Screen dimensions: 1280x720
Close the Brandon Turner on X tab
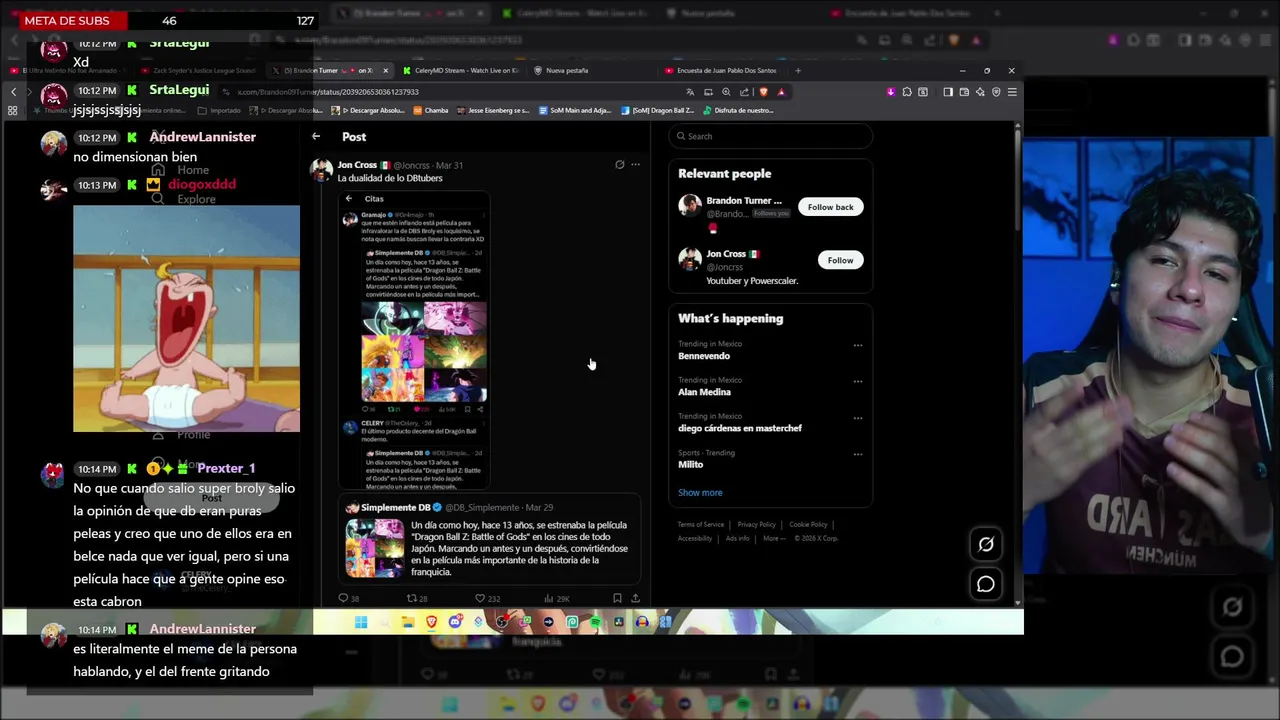tap(385, 71)
